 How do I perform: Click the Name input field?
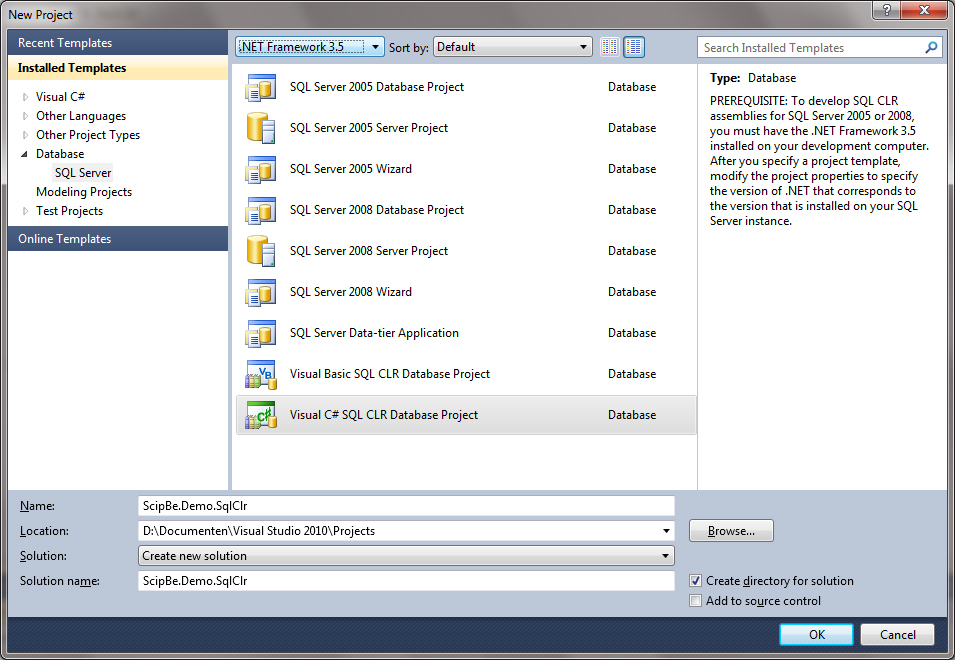(x=406, y=506)
